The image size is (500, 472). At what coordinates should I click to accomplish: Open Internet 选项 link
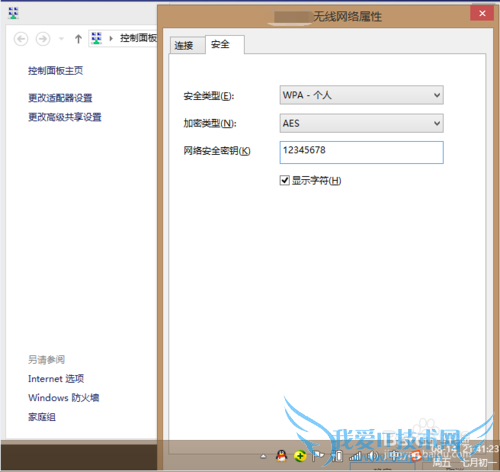point(56,379)
